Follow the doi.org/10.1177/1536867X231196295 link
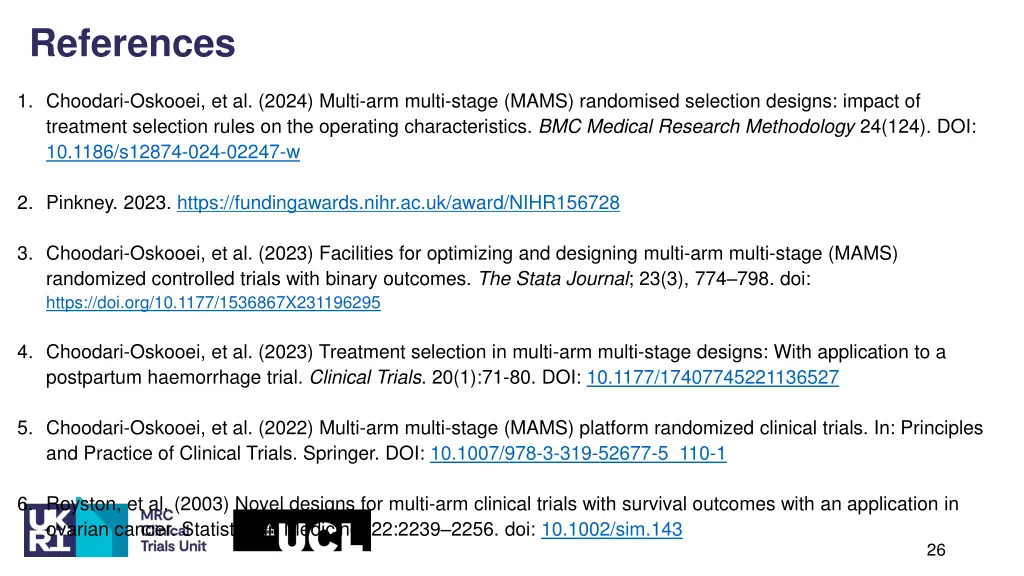Viewport: 1024px width, 576px height. (x=213, y=302)
